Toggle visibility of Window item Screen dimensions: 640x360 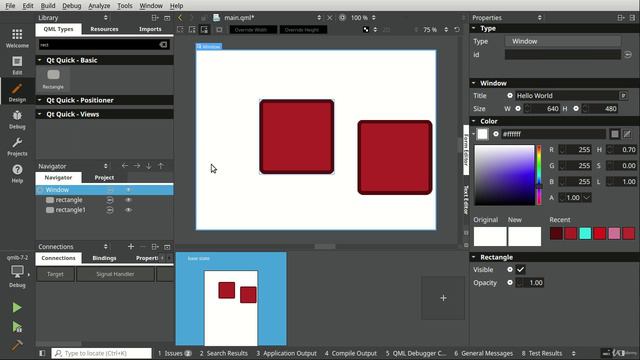point(129,190)
